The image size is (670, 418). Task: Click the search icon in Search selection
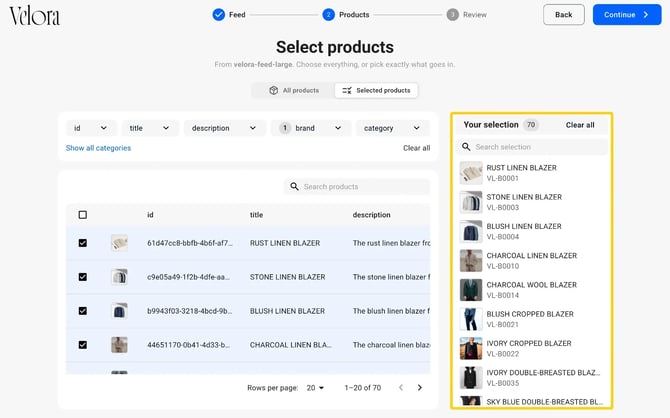click(x=466, y=147)
